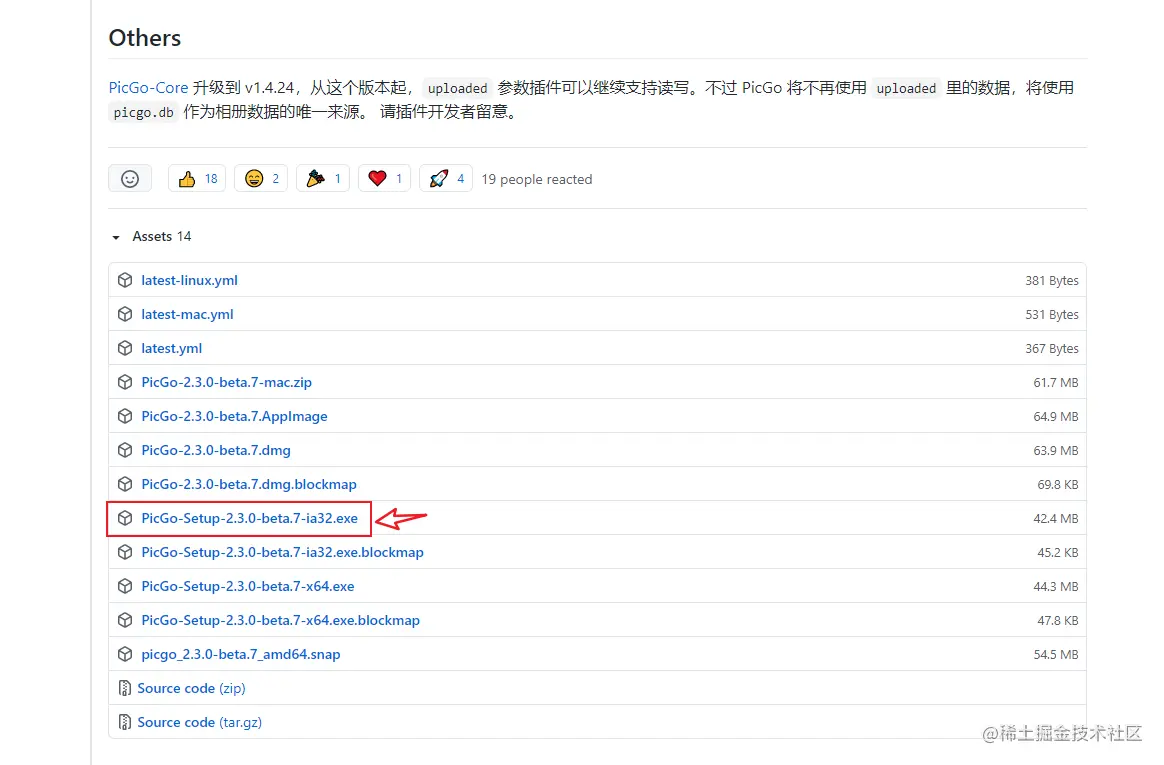
Task: Download PicGo-Setup-2.3.0-beta.7-ia32.exe
Action: (249, 519)
